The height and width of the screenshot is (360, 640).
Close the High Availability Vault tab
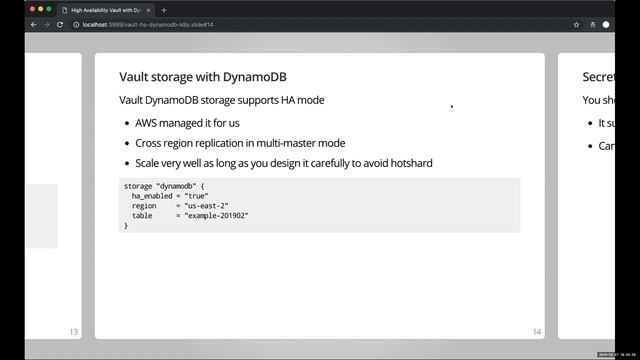[149, 10]
